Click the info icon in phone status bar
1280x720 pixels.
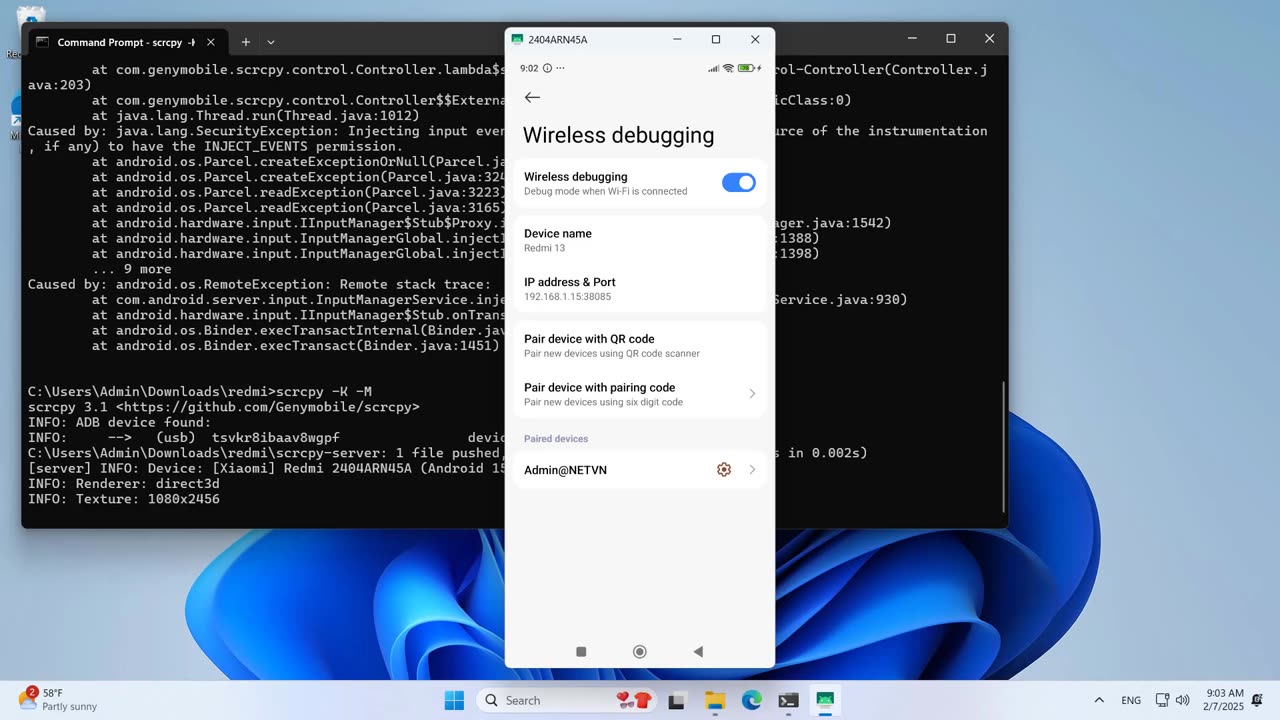point(547,68)
